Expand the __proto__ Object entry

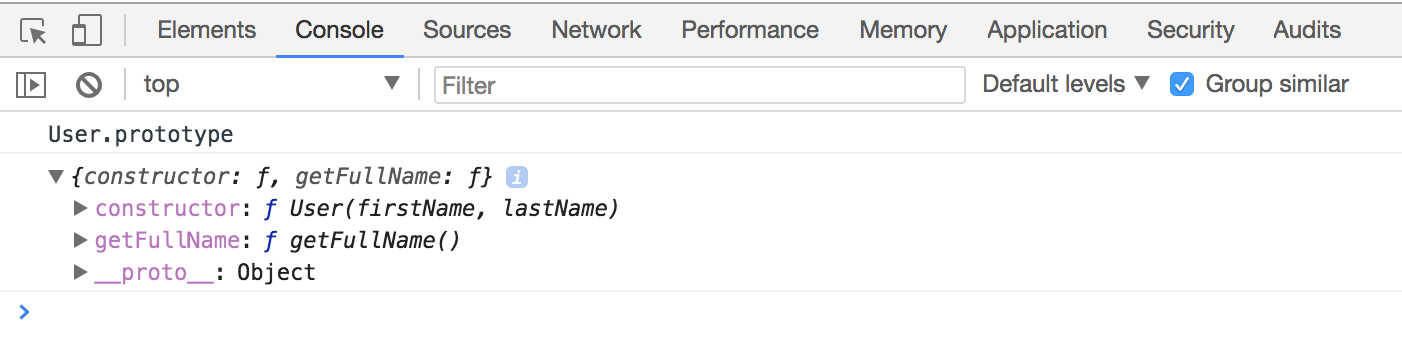[81, 272]
